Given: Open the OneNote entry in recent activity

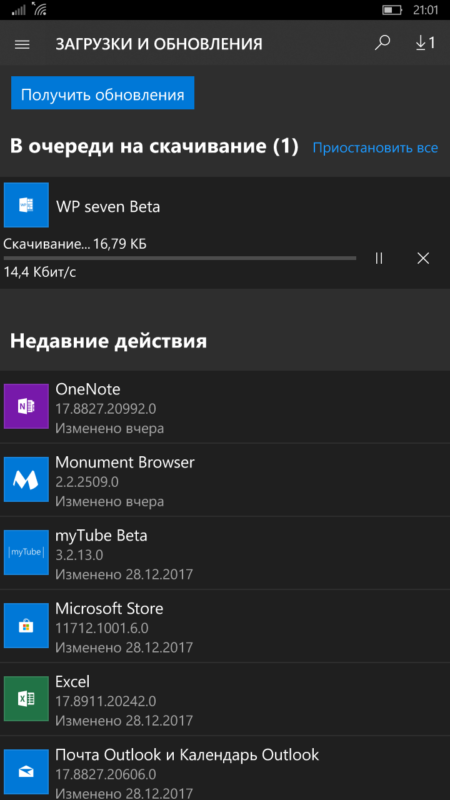Looking at the screenshot, I should pyautogui.click(x=225, y=407).
